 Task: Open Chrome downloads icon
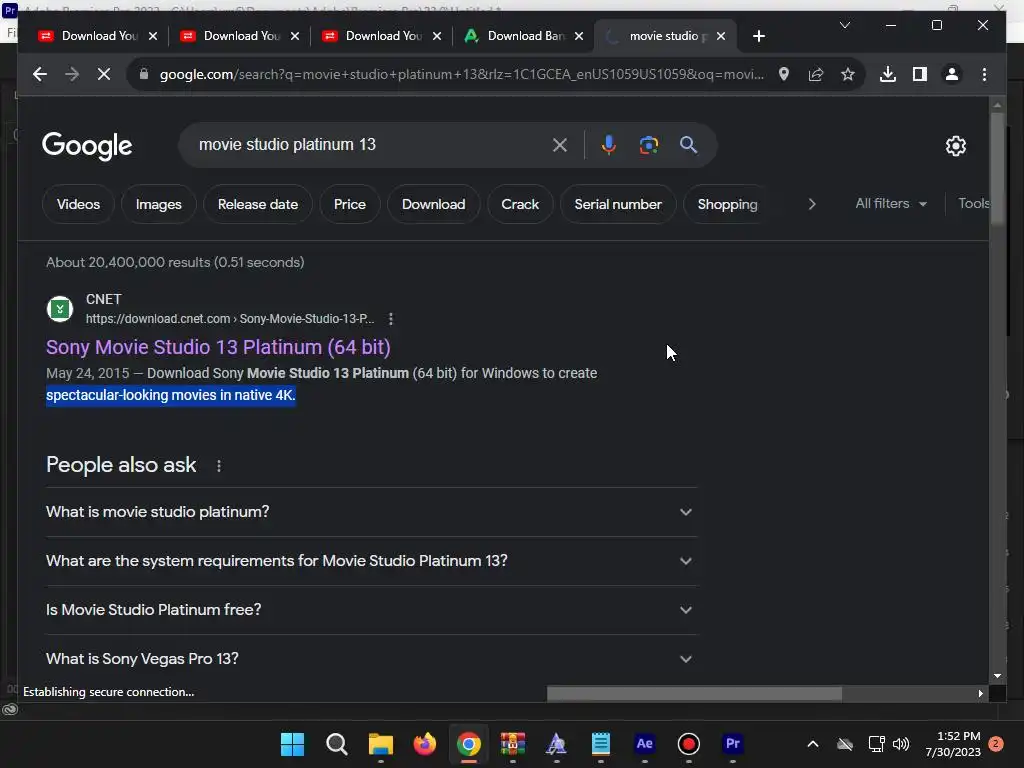tap(888, 74)
